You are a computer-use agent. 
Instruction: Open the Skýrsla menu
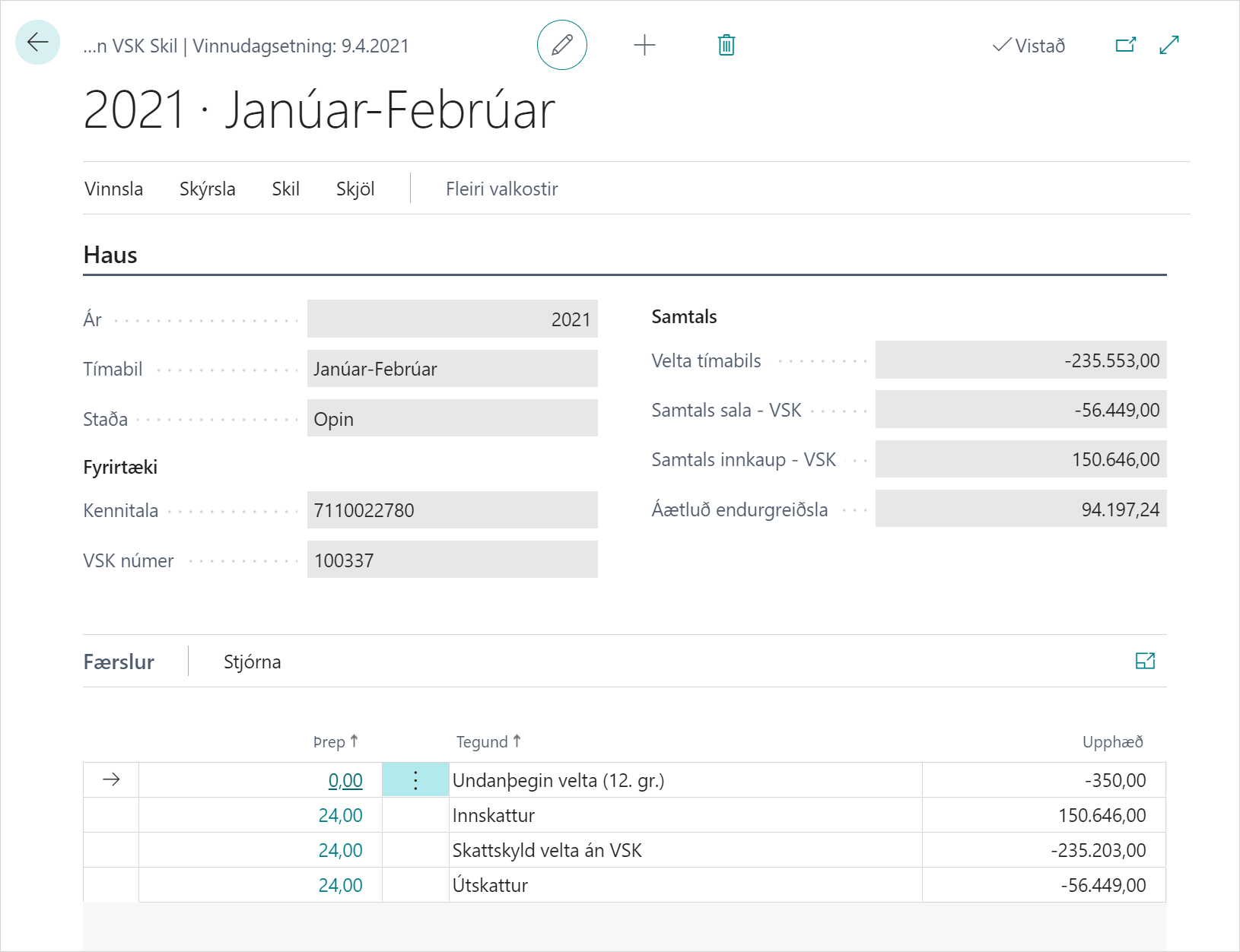click(x=207, y=189)
